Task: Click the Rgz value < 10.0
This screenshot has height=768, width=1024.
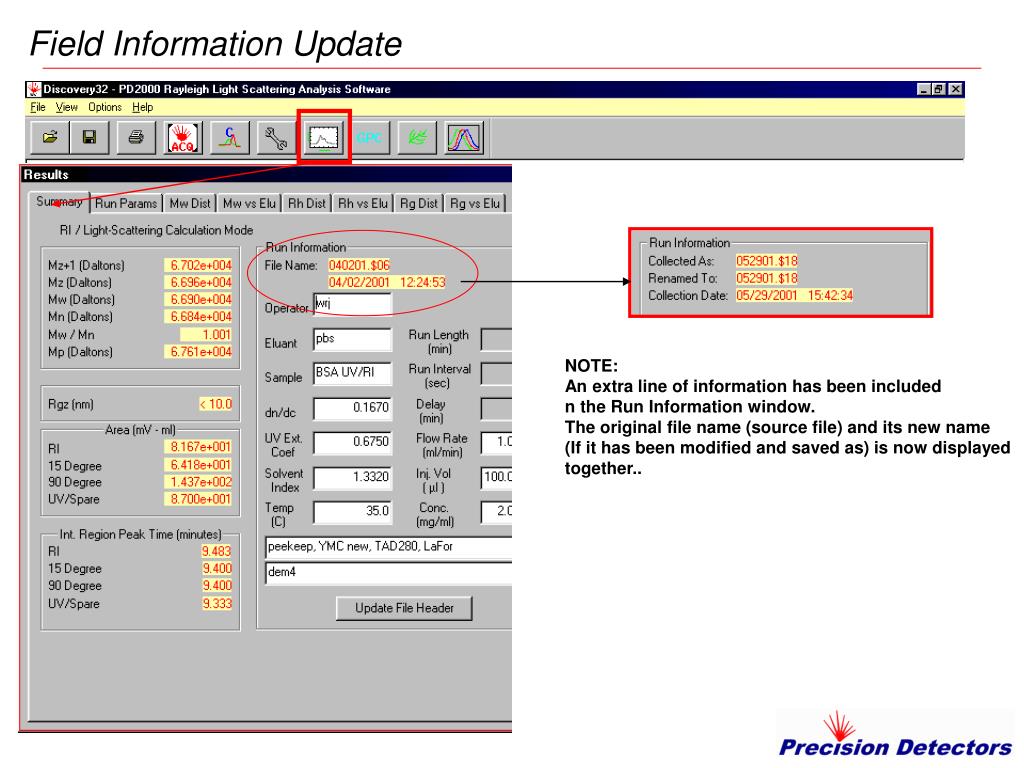Action: [x=216, y=404]
